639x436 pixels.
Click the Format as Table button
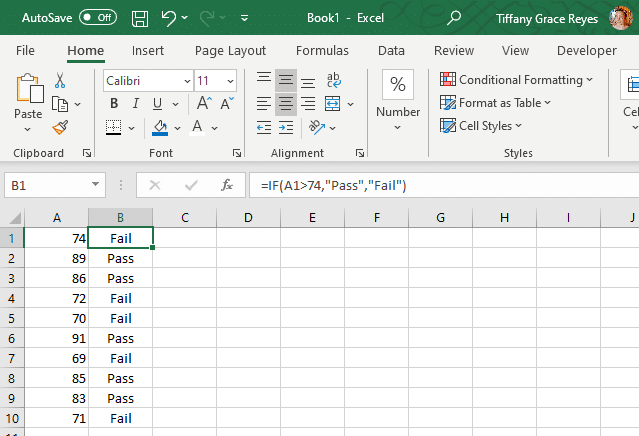496,103
